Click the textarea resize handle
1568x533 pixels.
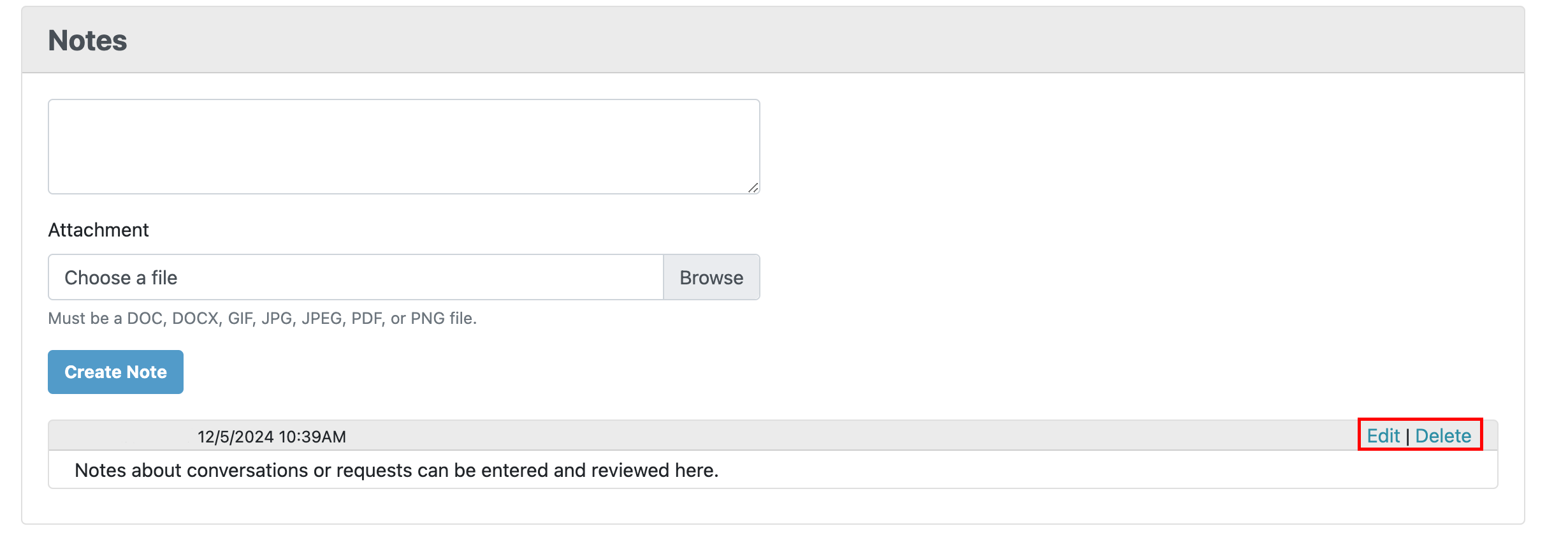tap(753, 187)
